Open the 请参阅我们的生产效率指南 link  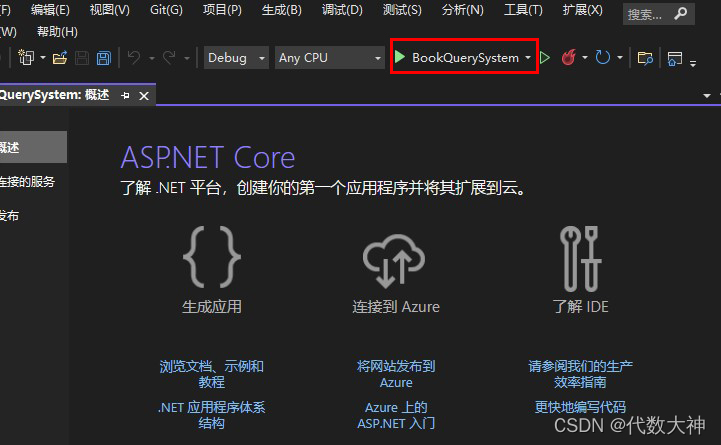pyautogui.click(x=580, y=374)
